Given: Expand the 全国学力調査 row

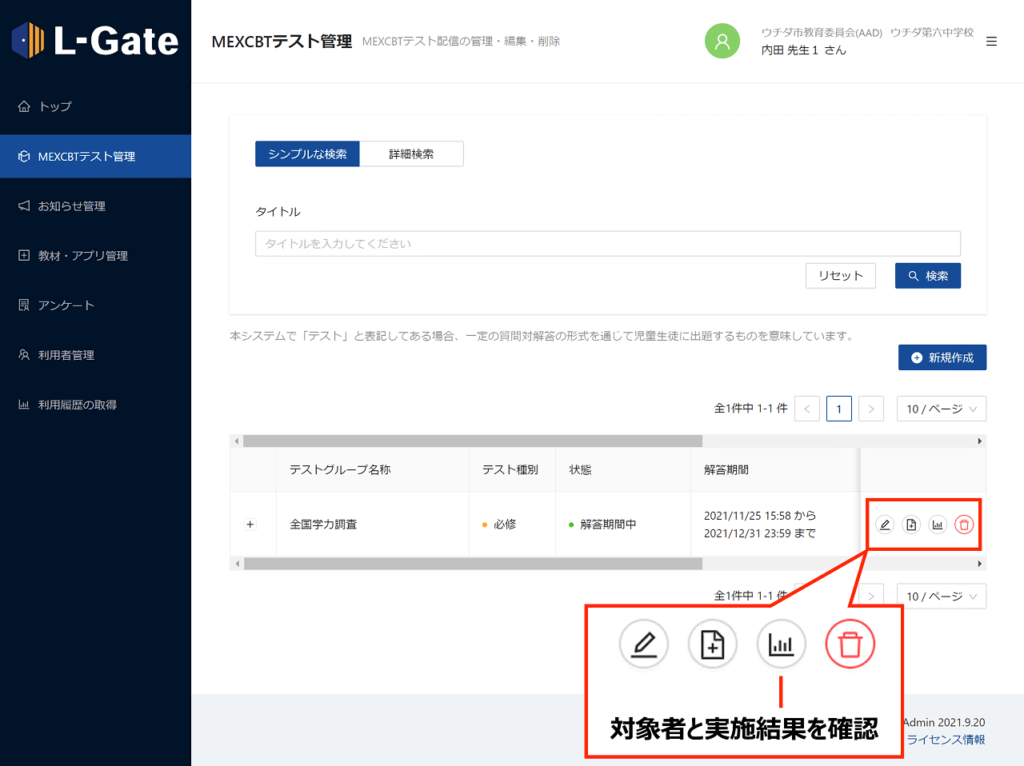Looking at the screenshot, I should tap(250, 524).
